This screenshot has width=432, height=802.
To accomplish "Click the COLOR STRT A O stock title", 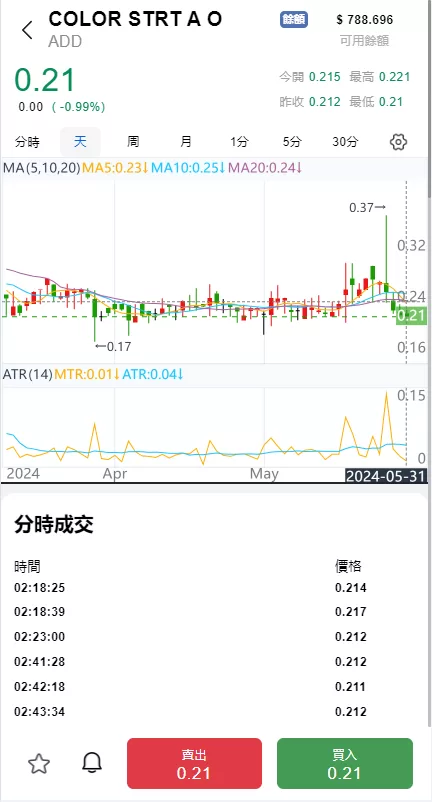I will click(135, 19).
